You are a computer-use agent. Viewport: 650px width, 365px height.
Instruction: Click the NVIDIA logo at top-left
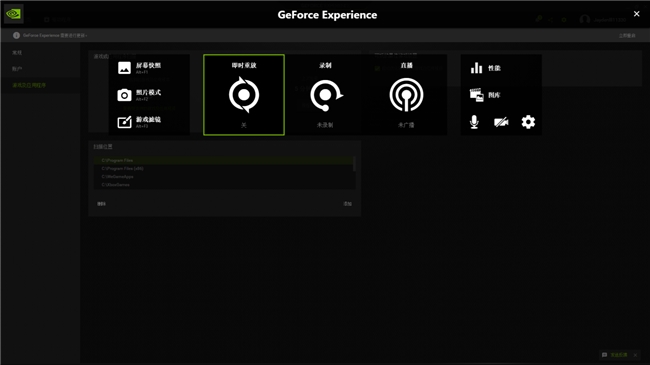click(x=14, y=14)
